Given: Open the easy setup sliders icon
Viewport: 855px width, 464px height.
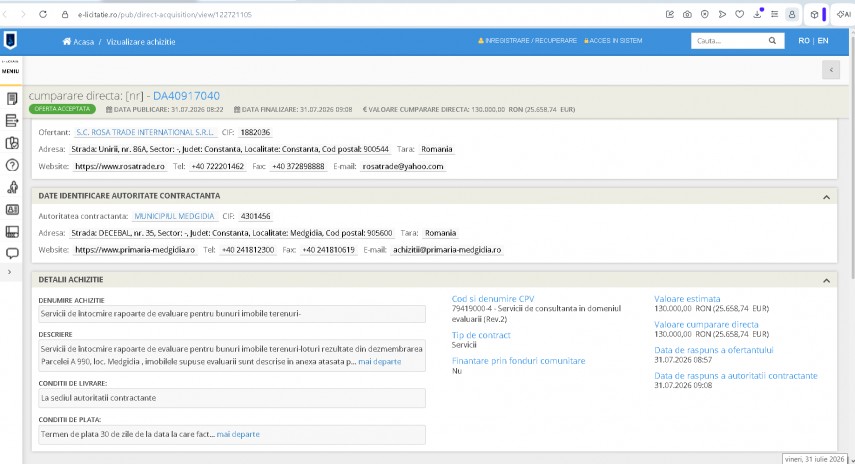Looking at the screenshot, I should [x=774, y=15].
